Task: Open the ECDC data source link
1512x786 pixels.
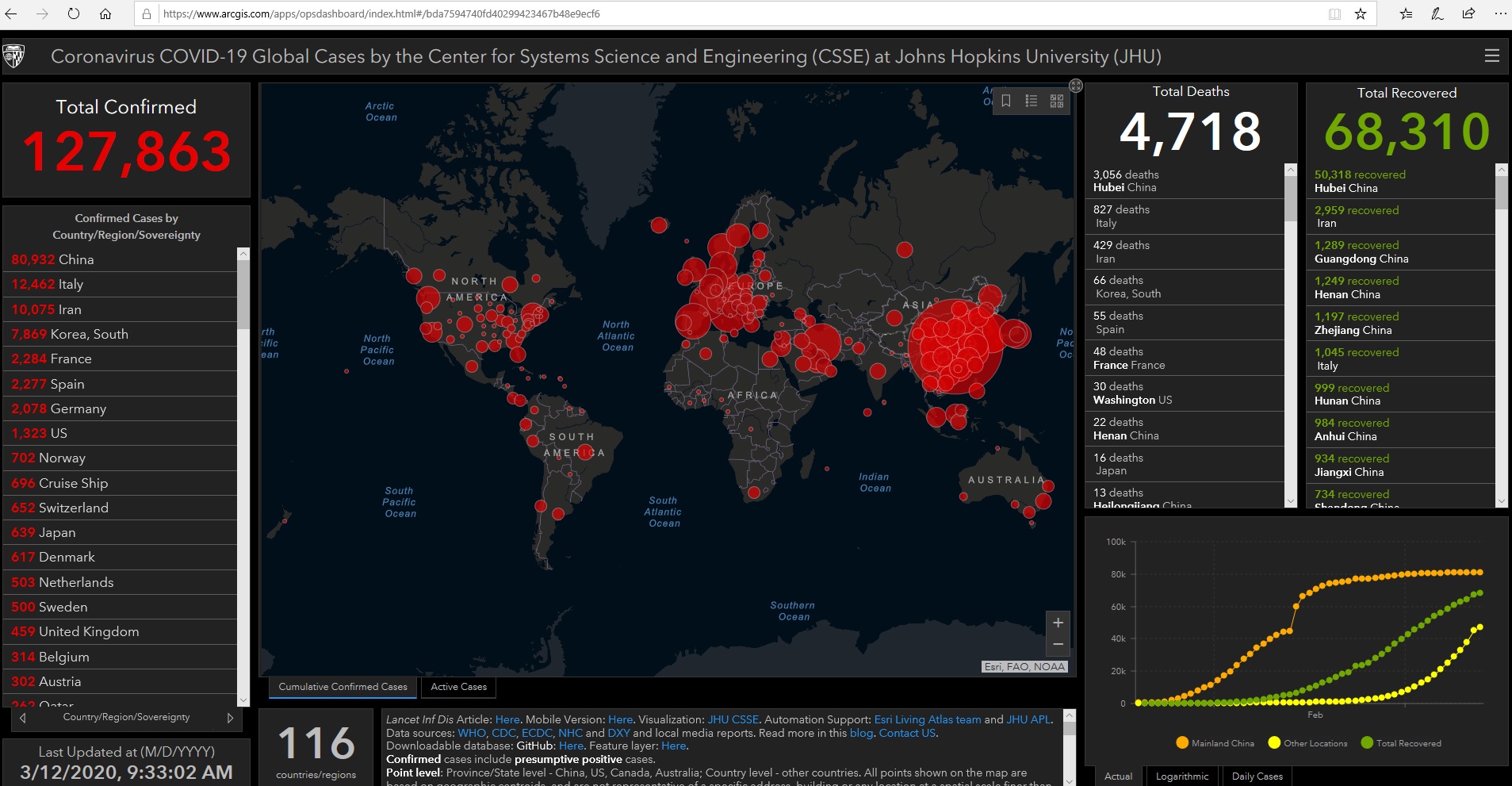Action: [x=537, y=733]
